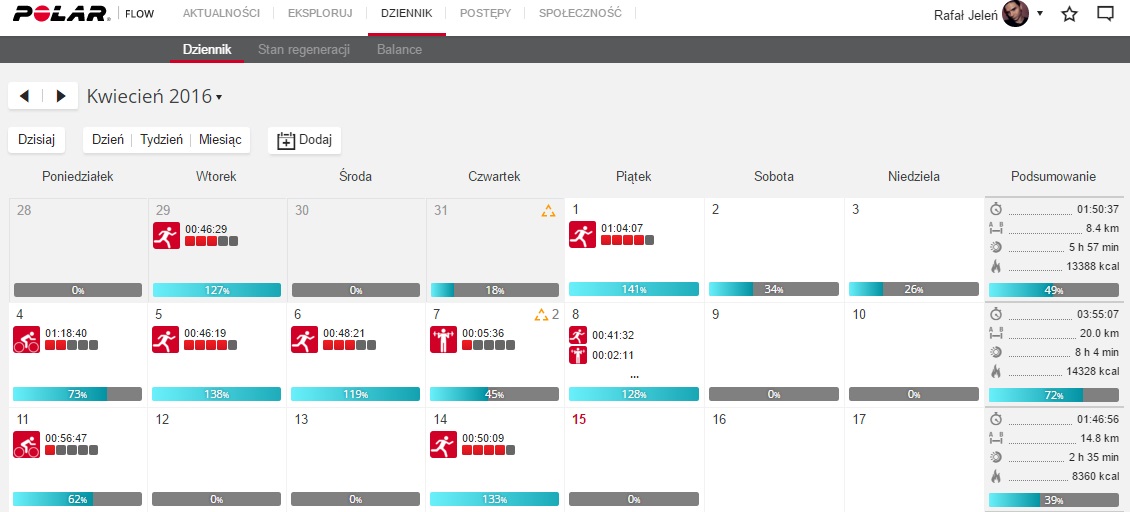Expand more workouts ellipsis on April 8
1130x512 pixels.
pyautogui.click(x=634, y=375)
